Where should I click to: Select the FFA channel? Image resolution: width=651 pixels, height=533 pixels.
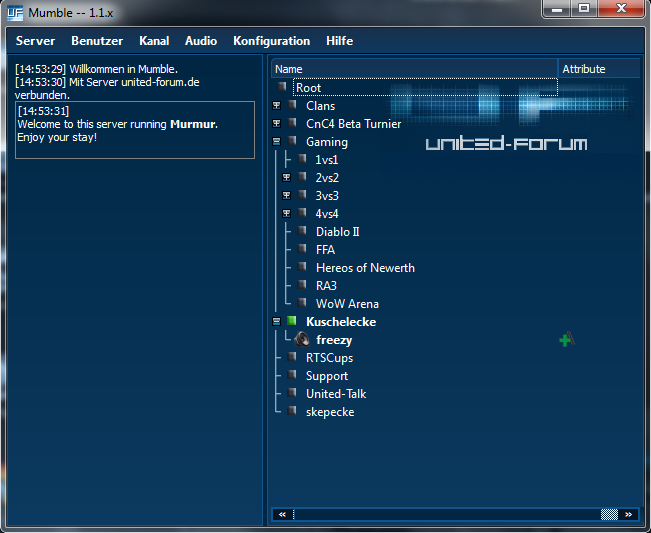click(326, 249)
